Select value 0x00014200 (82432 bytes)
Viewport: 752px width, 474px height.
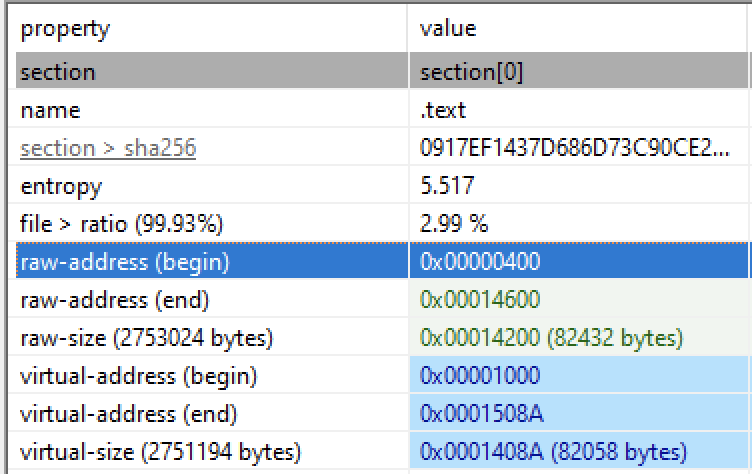tap(551, 338)
